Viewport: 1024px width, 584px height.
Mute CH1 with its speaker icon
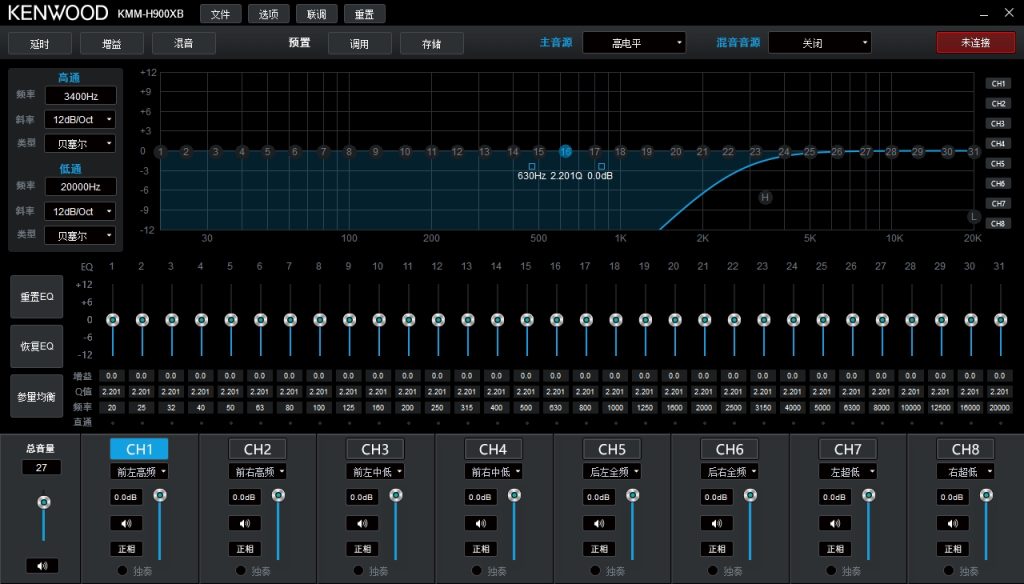coord(126,523)
